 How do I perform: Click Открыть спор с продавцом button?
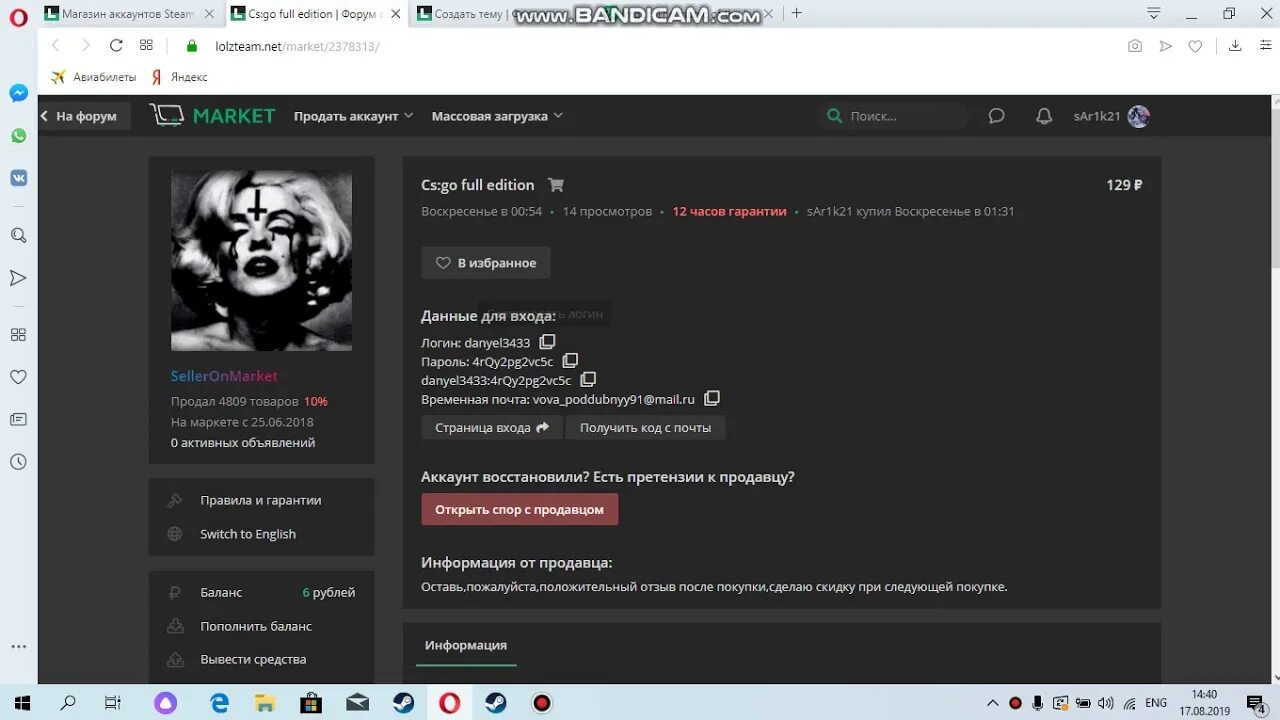pos(520,509)
